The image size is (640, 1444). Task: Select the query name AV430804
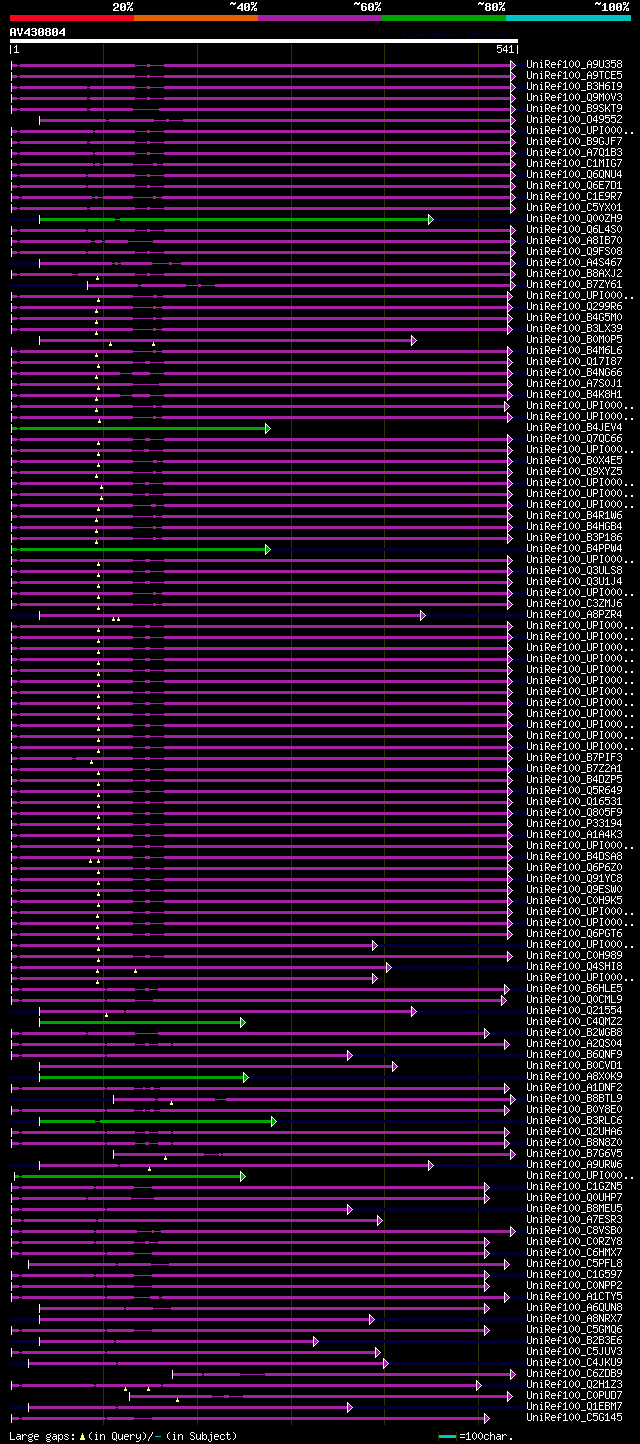click(38, 32)
